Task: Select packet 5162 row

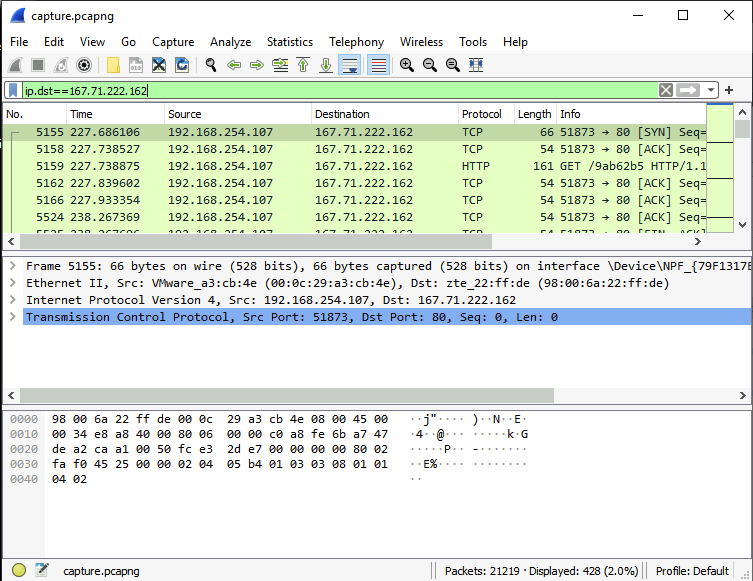Action: click(x=355, y=183)
